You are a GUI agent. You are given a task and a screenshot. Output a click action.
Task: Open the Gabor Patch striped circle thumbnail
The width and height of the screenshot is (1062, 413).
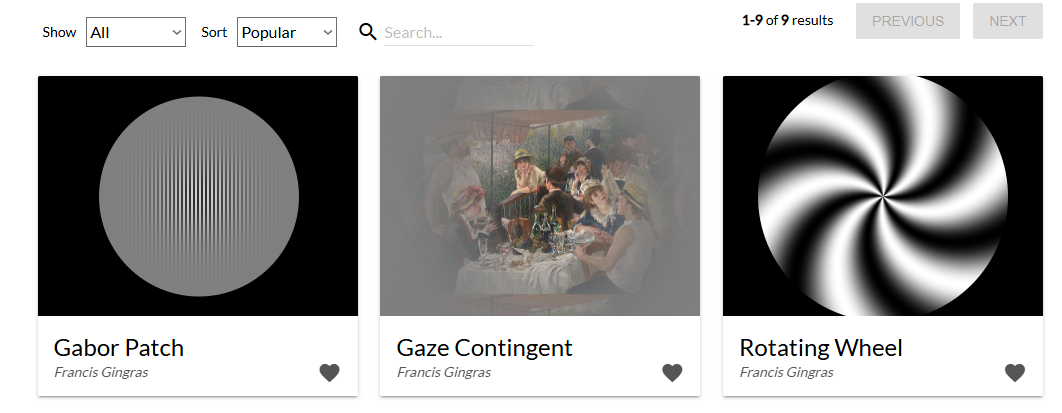tap(198, 196)
